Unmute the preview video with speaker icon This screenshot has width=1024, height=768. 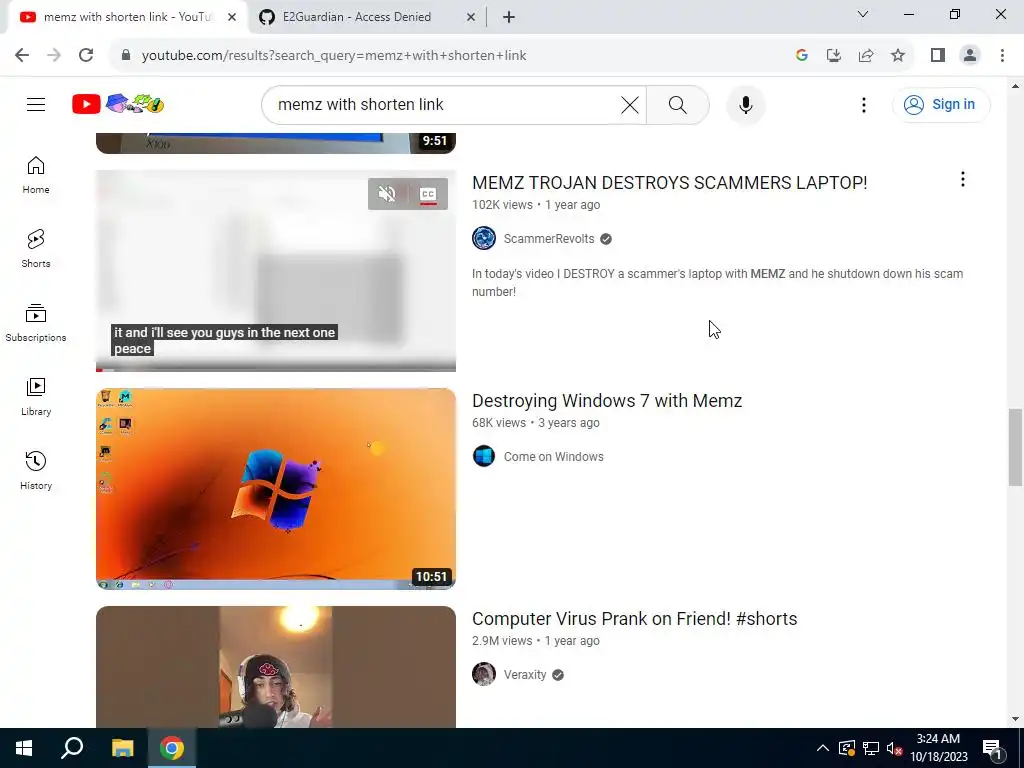point(387,194)
